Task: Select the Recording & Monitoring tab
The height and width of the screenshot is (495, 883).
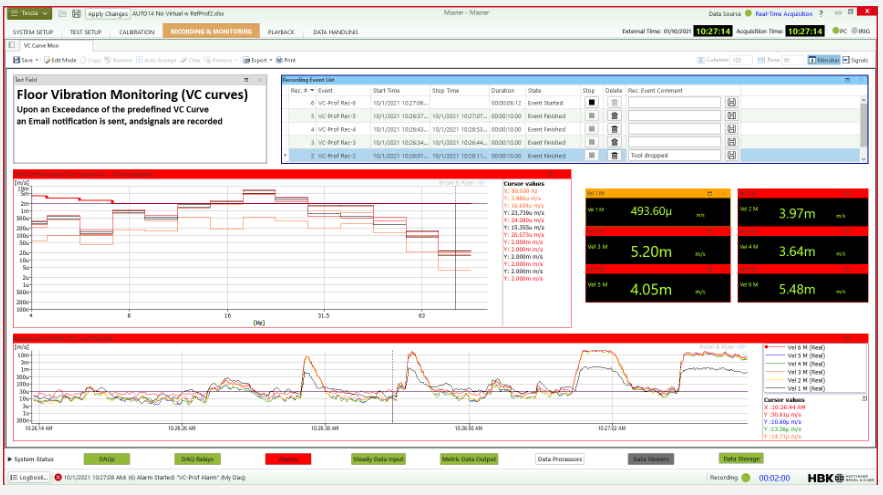Action: [x=211, y=32]
